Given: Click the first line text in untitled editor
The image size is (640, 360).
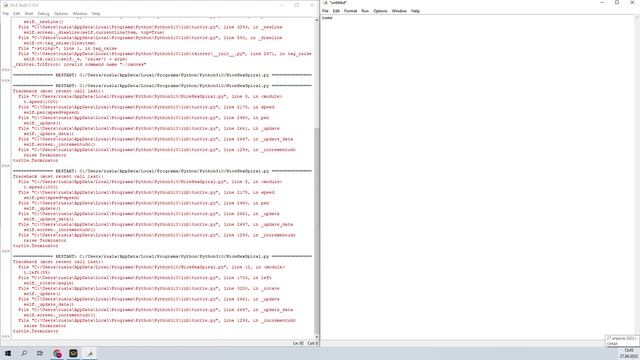Looking at the screenshot, I should [327, 18].
